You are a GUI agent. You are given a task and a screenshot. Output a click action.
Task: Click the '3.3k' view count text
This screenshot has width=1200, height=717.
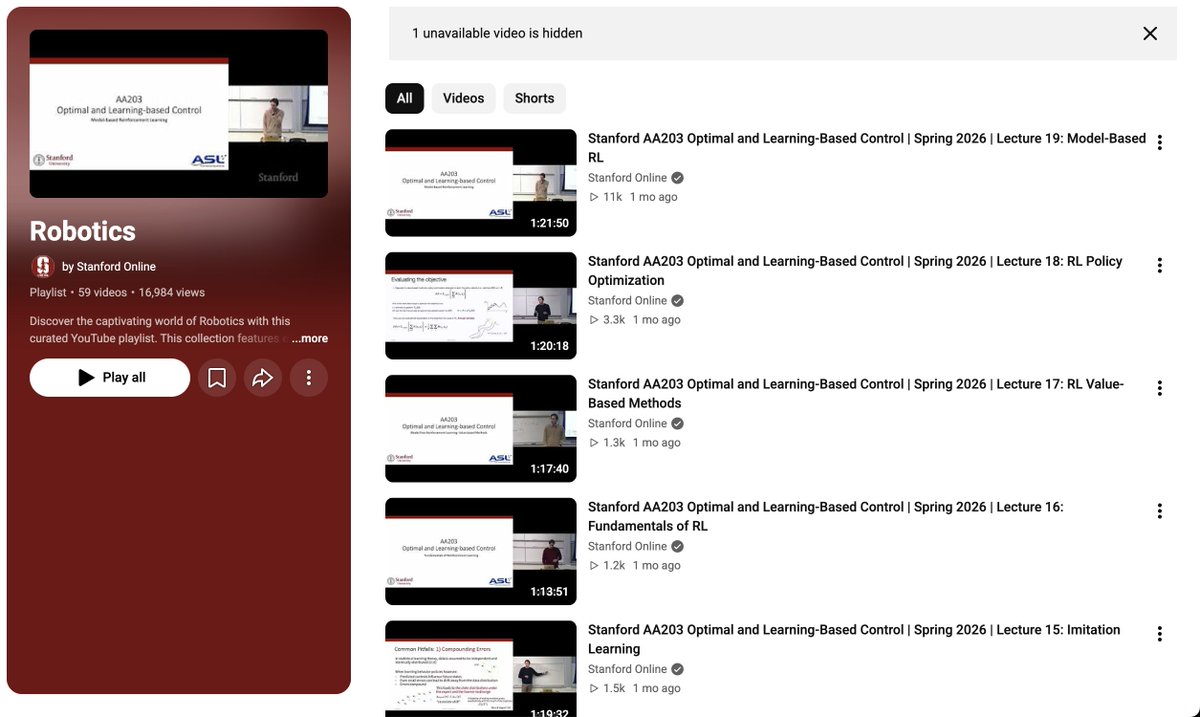click(x=614, y=320)
